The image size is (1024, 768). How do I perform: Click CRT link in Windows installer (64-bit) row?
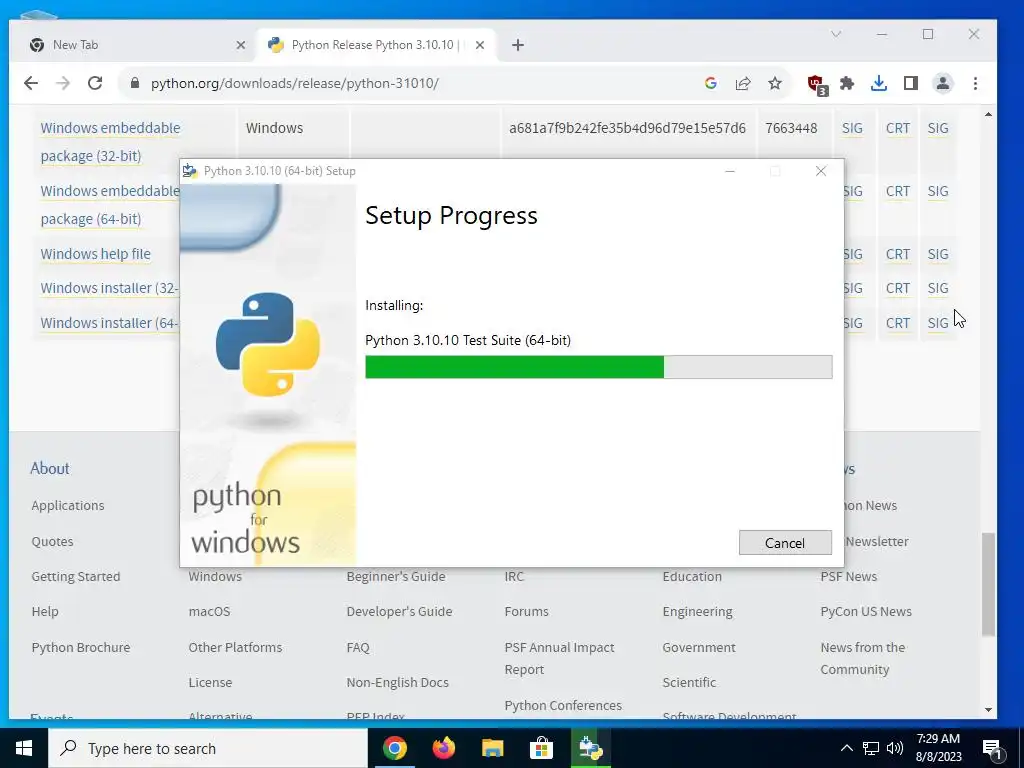[x=897, y=323]
